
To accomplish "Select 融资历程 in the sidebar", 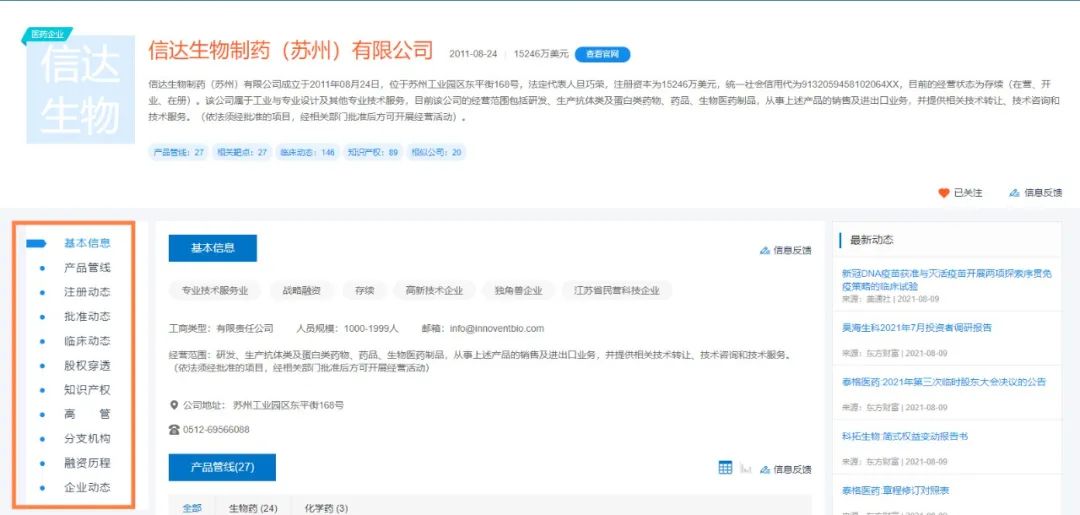I will pos(87,463).
